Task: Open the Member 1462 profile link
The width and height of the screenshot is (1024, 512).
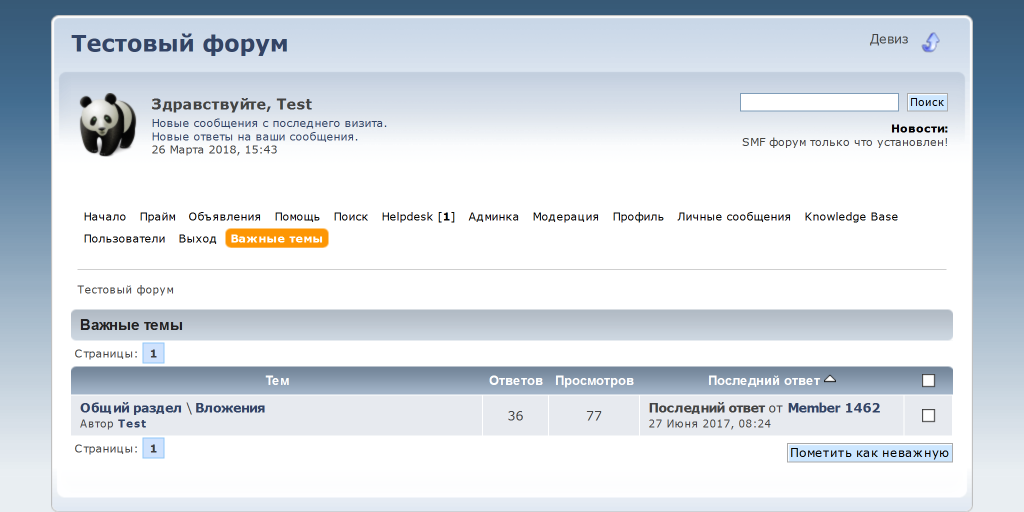Action: point(834,408)
